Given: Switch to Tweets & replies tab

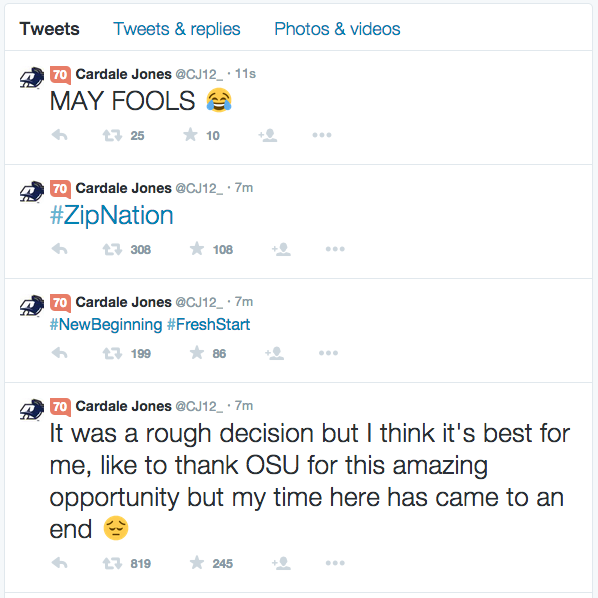Looking at the screenshot, I should point(177,29).
